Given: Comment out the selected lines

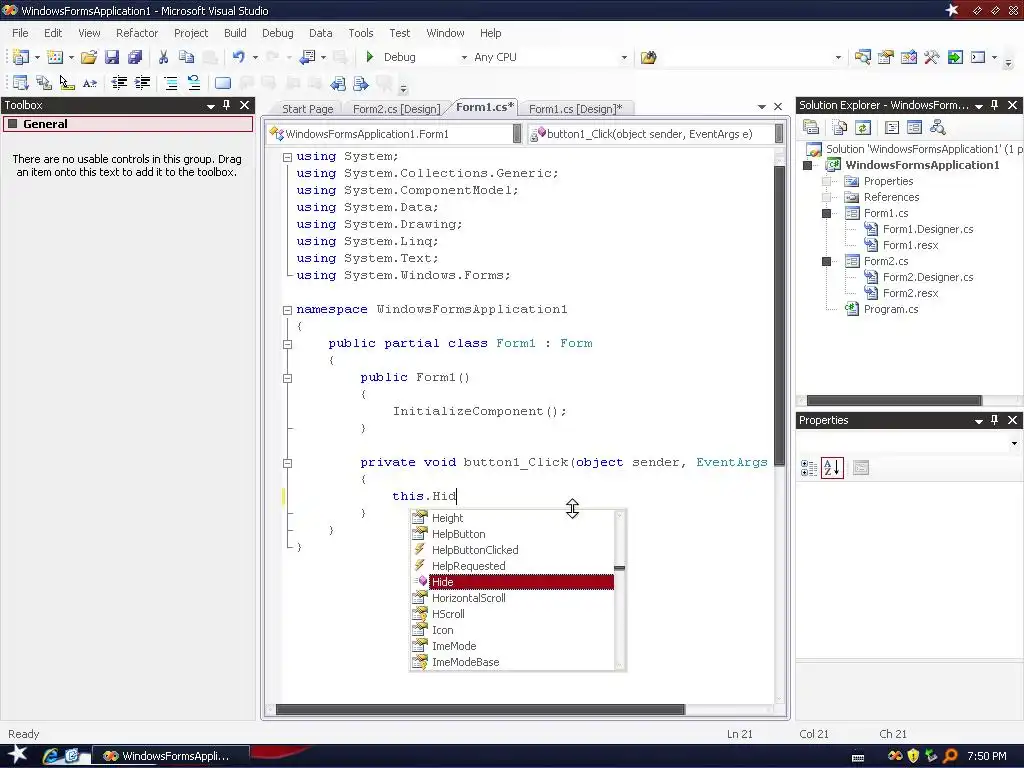Looking at the screenshot, I should [171, 83].
